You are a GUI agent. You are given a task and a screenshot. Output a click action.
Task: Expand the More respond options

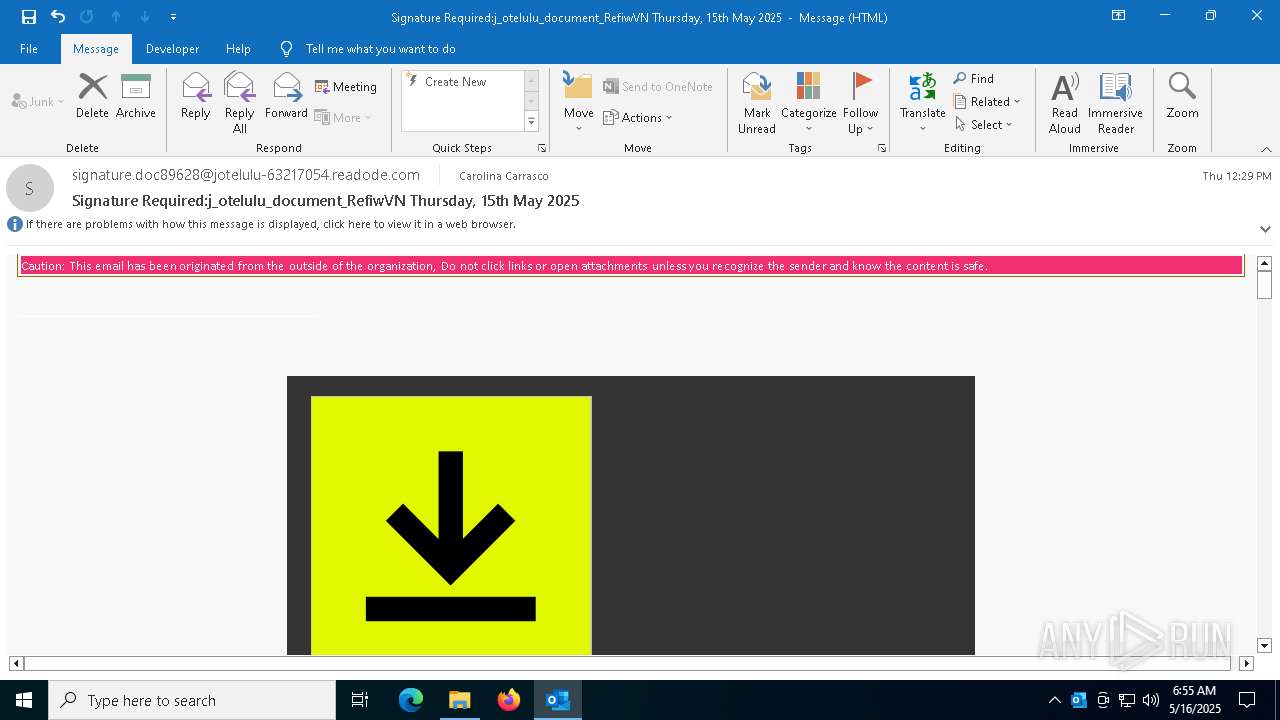coord(343,117)
